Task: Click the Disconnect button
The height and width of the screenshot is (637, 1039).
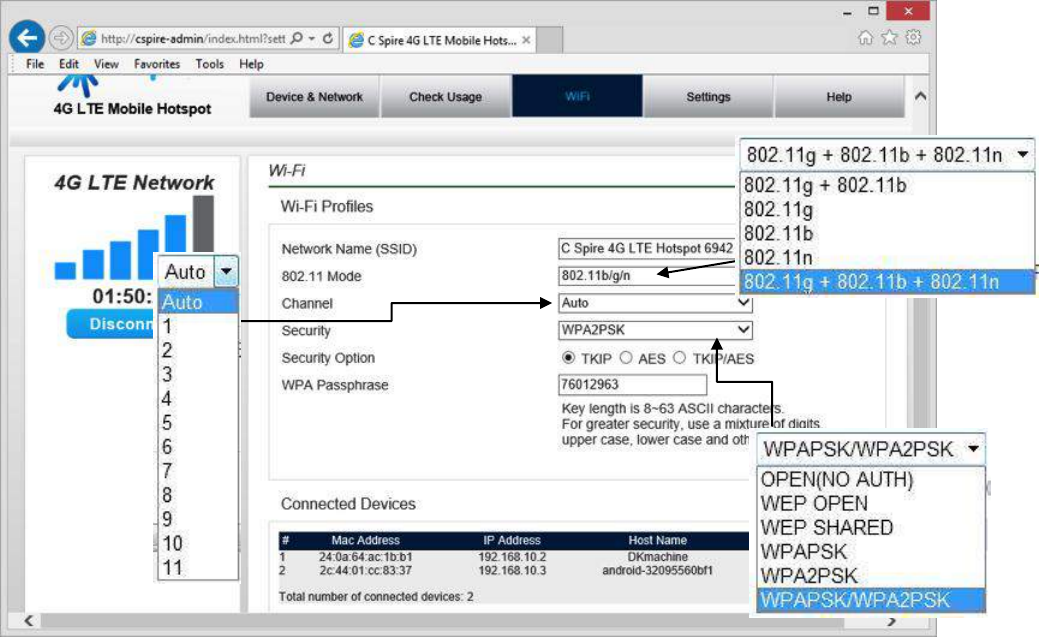Action: tap(111, 324)
